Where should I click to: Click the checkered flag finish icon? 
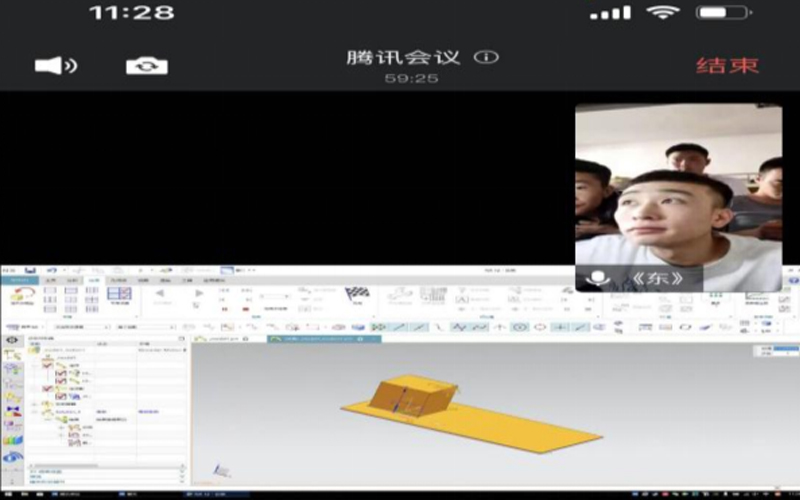click(x=358, y=292)
